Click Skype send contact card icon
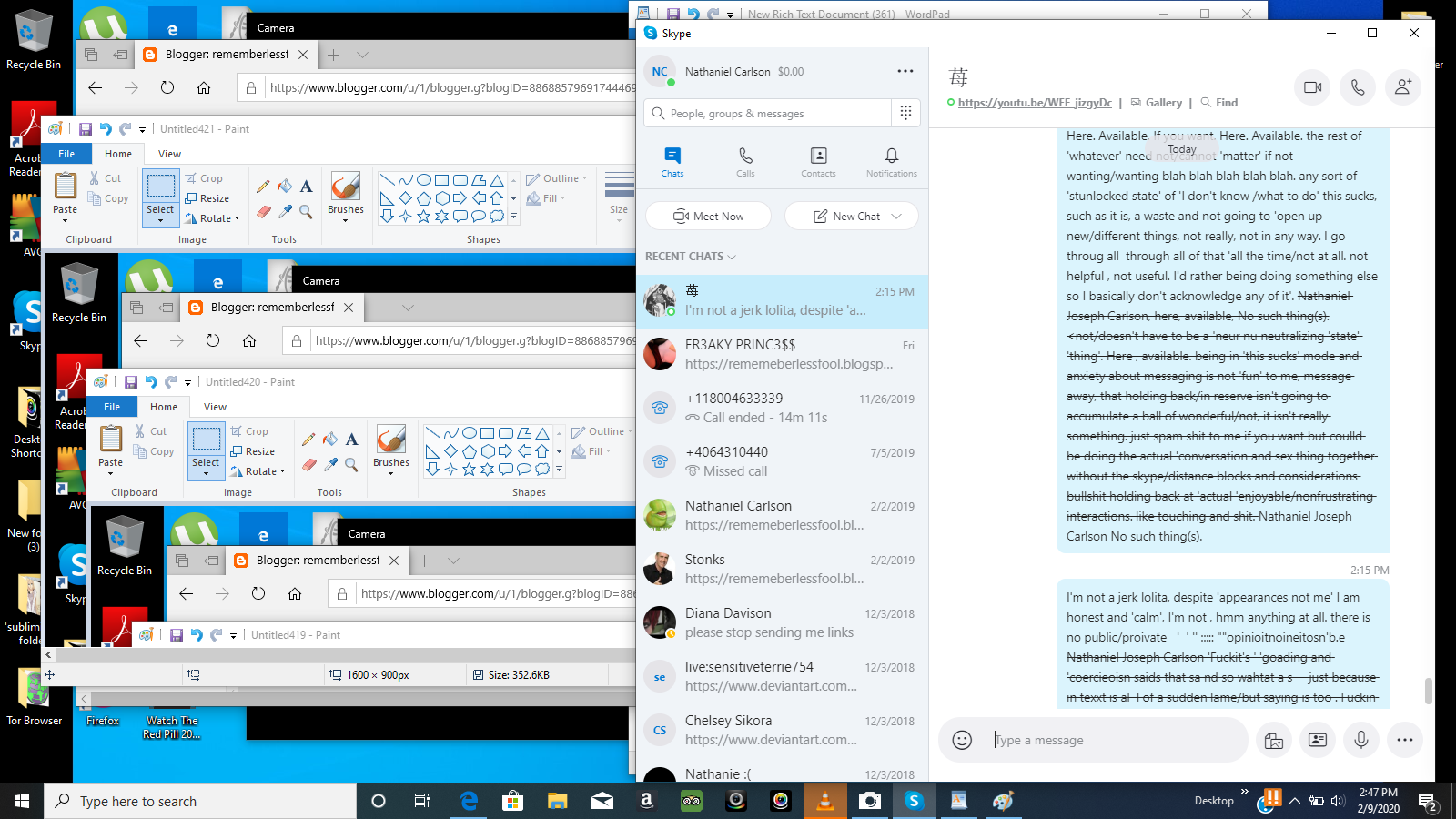Screen dimensions: 1456x819 [x=1318, y=740]
